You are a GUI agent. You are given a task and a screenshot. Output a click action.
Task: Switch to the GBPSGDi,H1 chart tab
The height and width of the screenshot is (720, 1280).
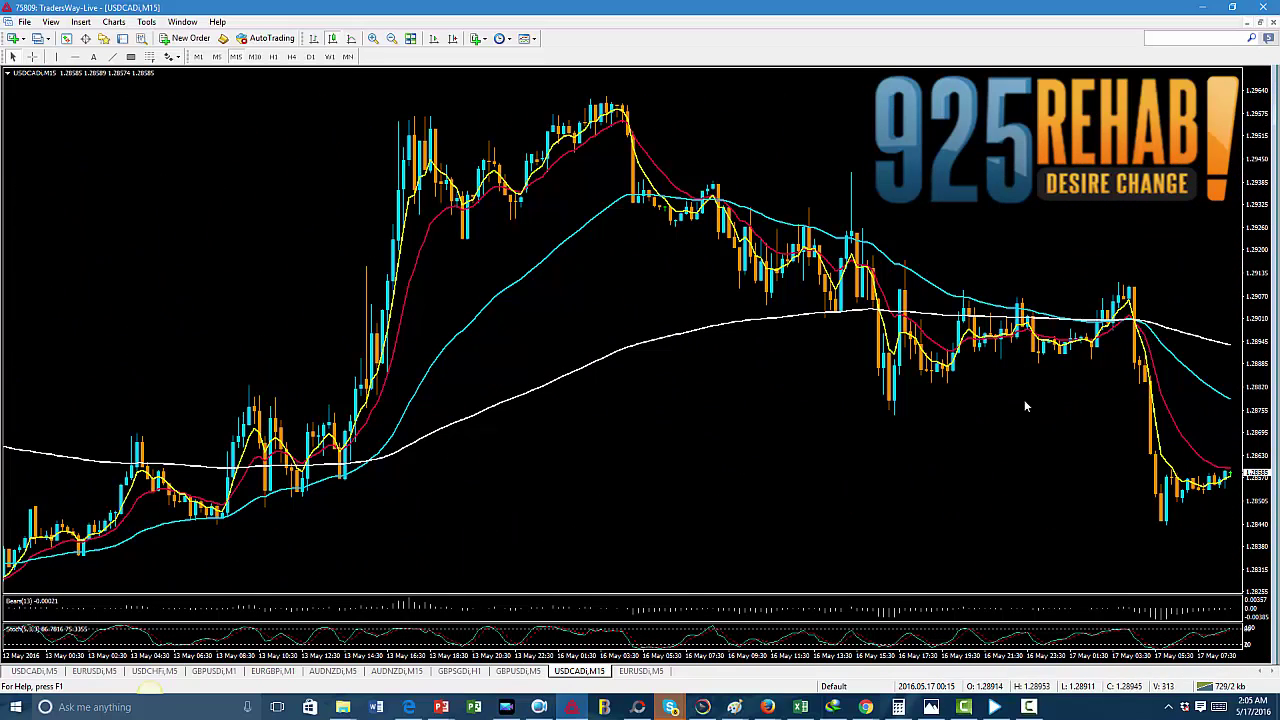click(x=460, y=671)
